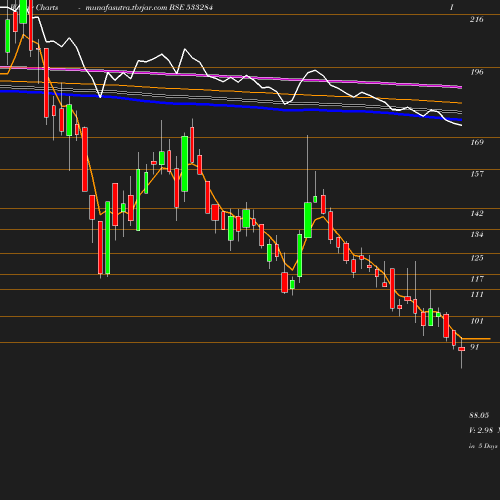This screenshot has width=500, height=500.
Task: Click the V: 2.98 volume text
Action: click(481, 430)
